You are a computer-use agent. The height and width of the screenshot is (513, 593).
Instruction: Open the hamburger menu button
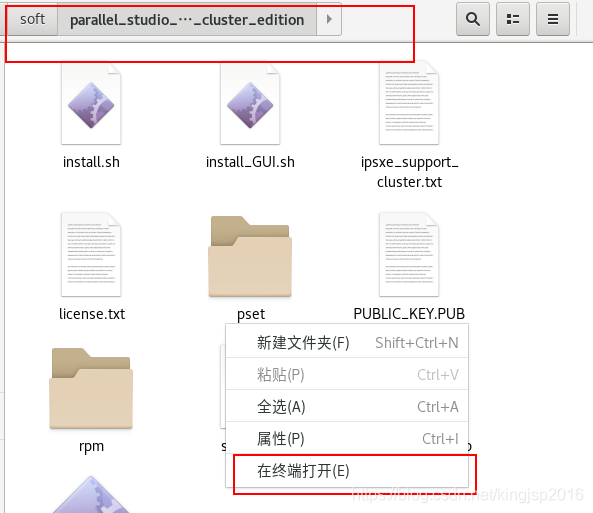click(553, 19)
